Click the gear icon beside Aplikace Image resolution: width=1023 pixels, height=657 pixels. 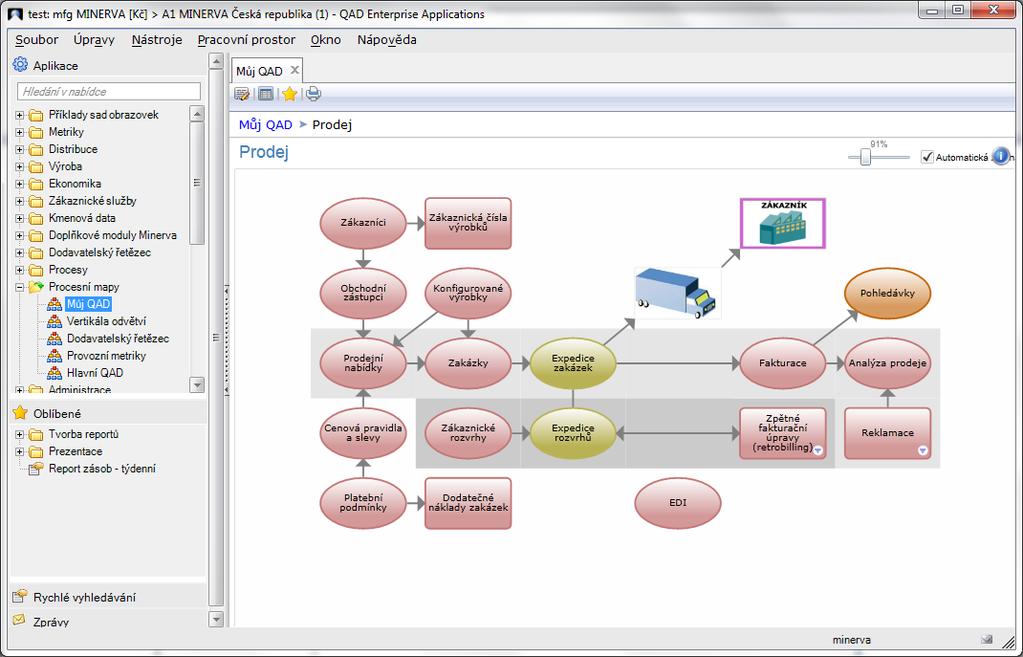(20, 65)
